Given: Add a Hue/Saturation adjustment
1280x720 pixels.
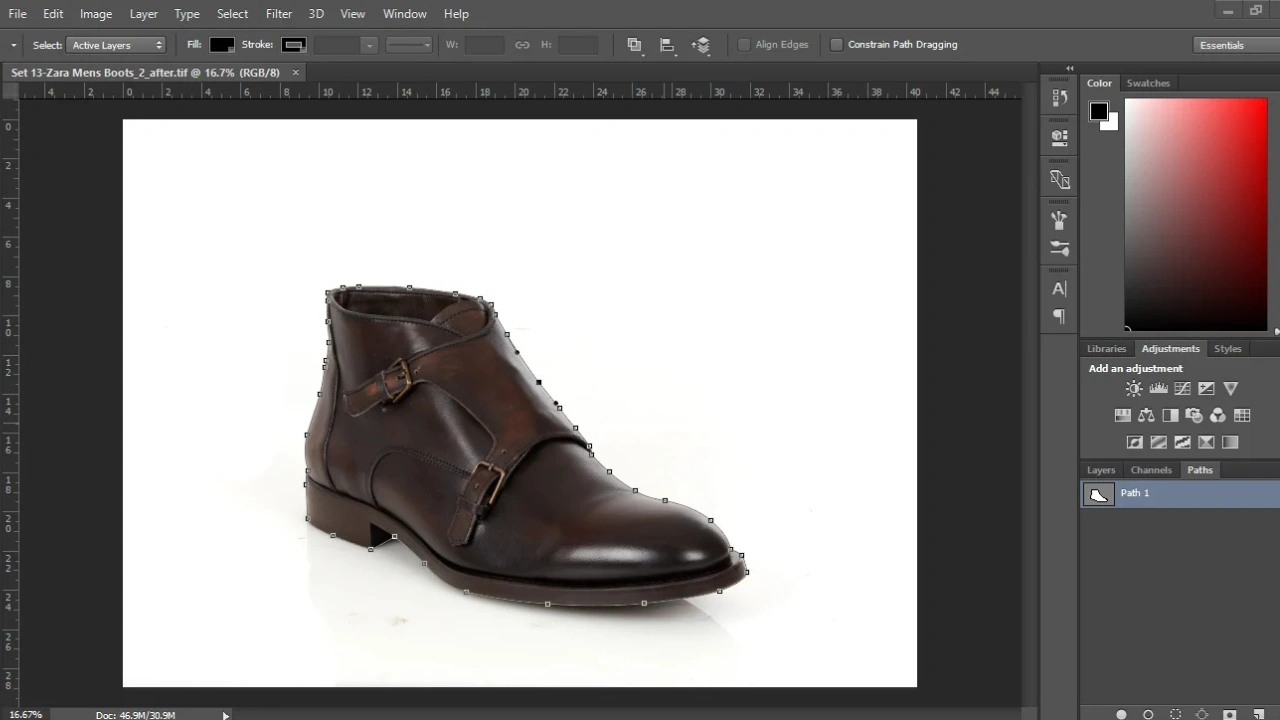Looking at the screenshot, I should click(x=1122, y=415).
